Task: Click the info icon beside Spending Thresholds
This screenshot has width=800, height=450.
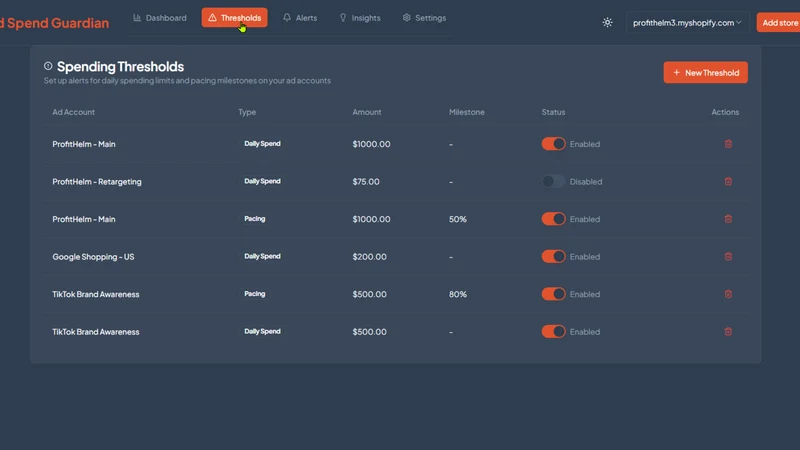Action: point(48,66)
